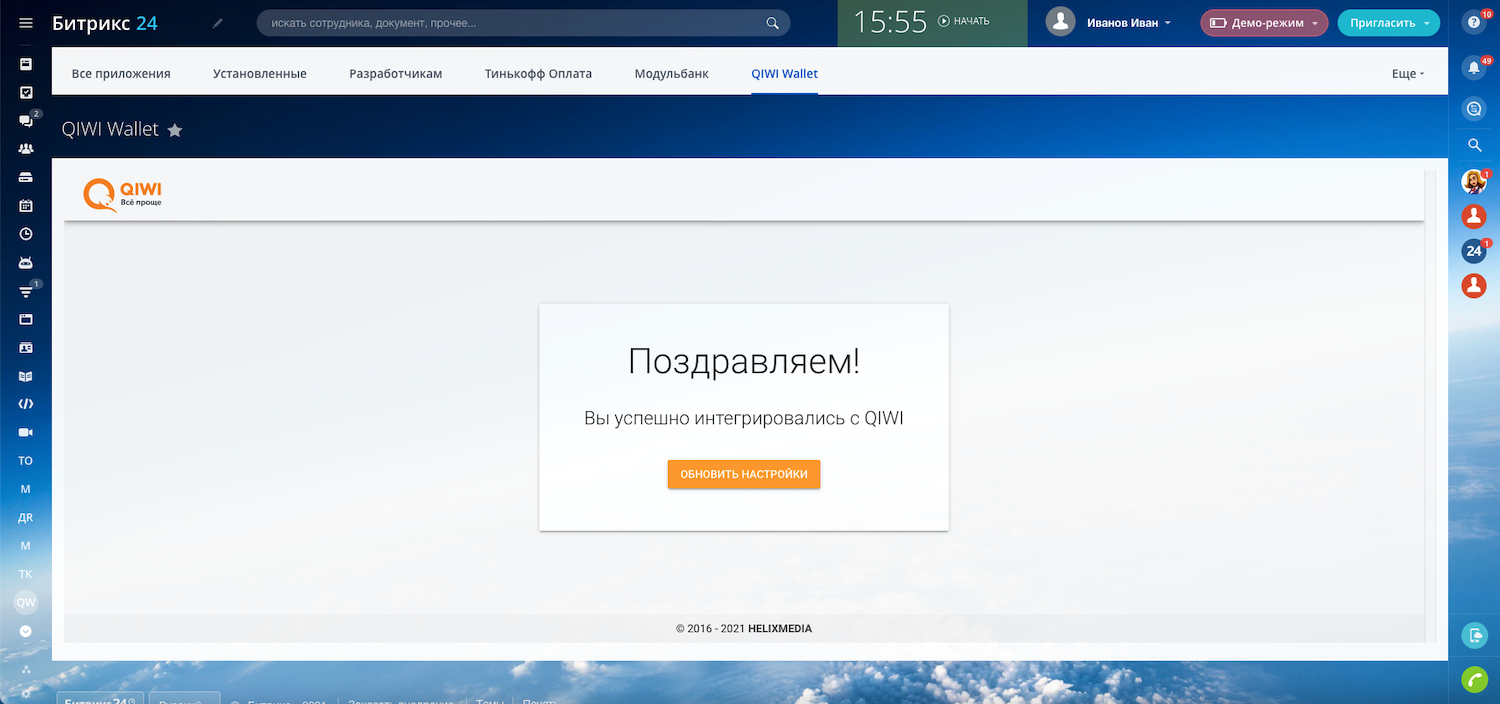
Task: Open the tasks checkmark icon in sidebar
Action: (x=26, y=92)
